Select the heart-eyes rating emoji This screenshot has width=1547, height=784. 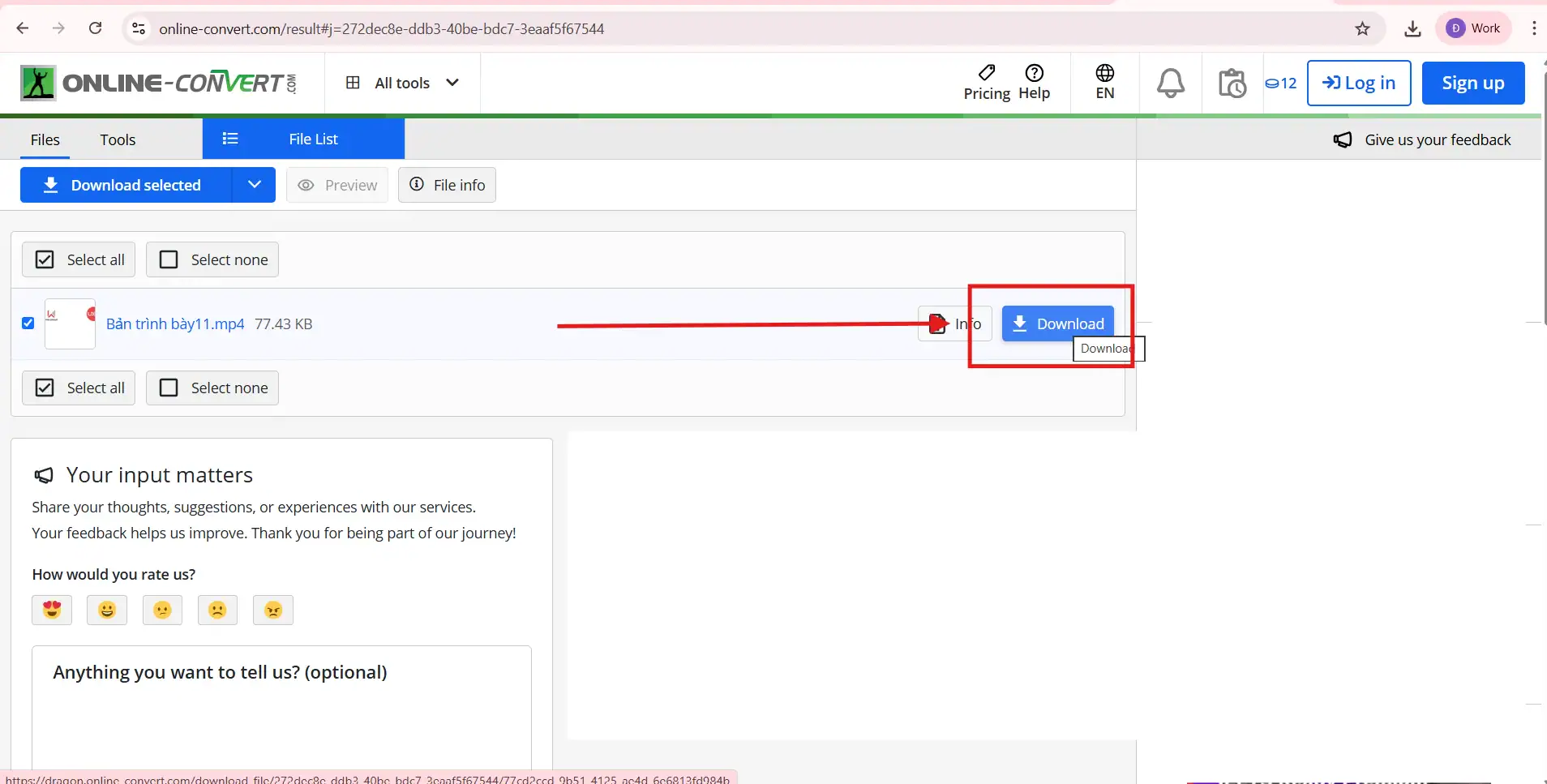tap(52, 610)
